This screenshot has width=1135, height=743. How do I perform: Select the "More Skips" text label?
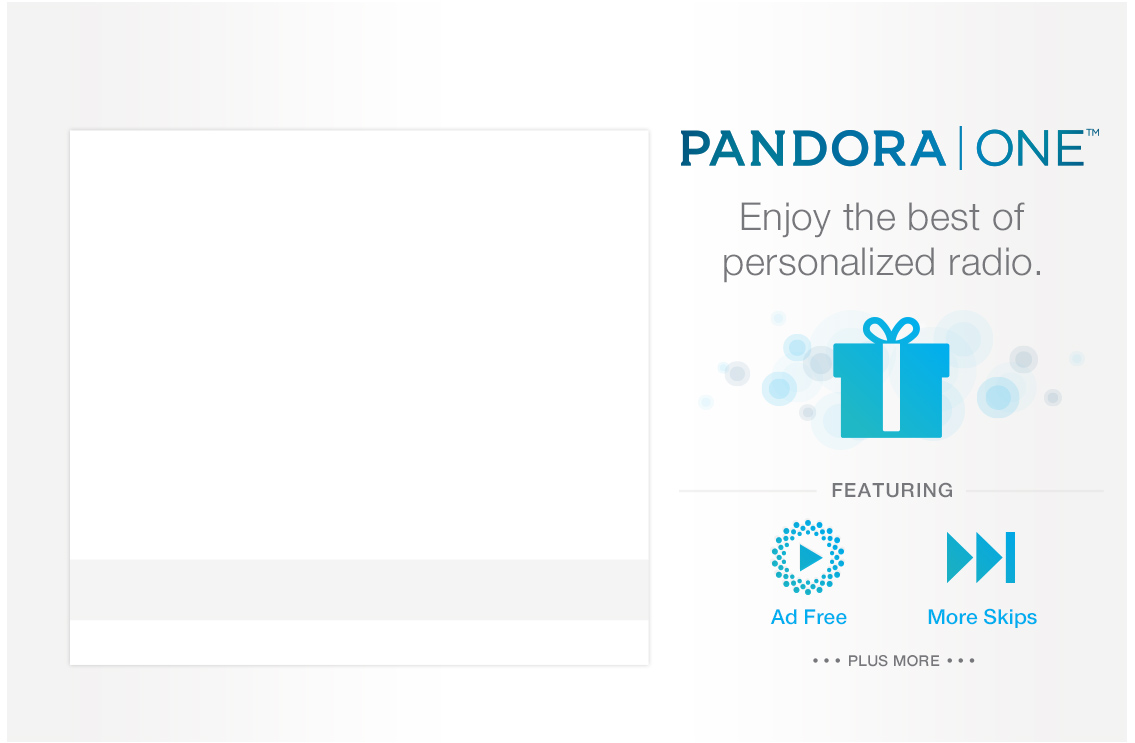point(982,617)
